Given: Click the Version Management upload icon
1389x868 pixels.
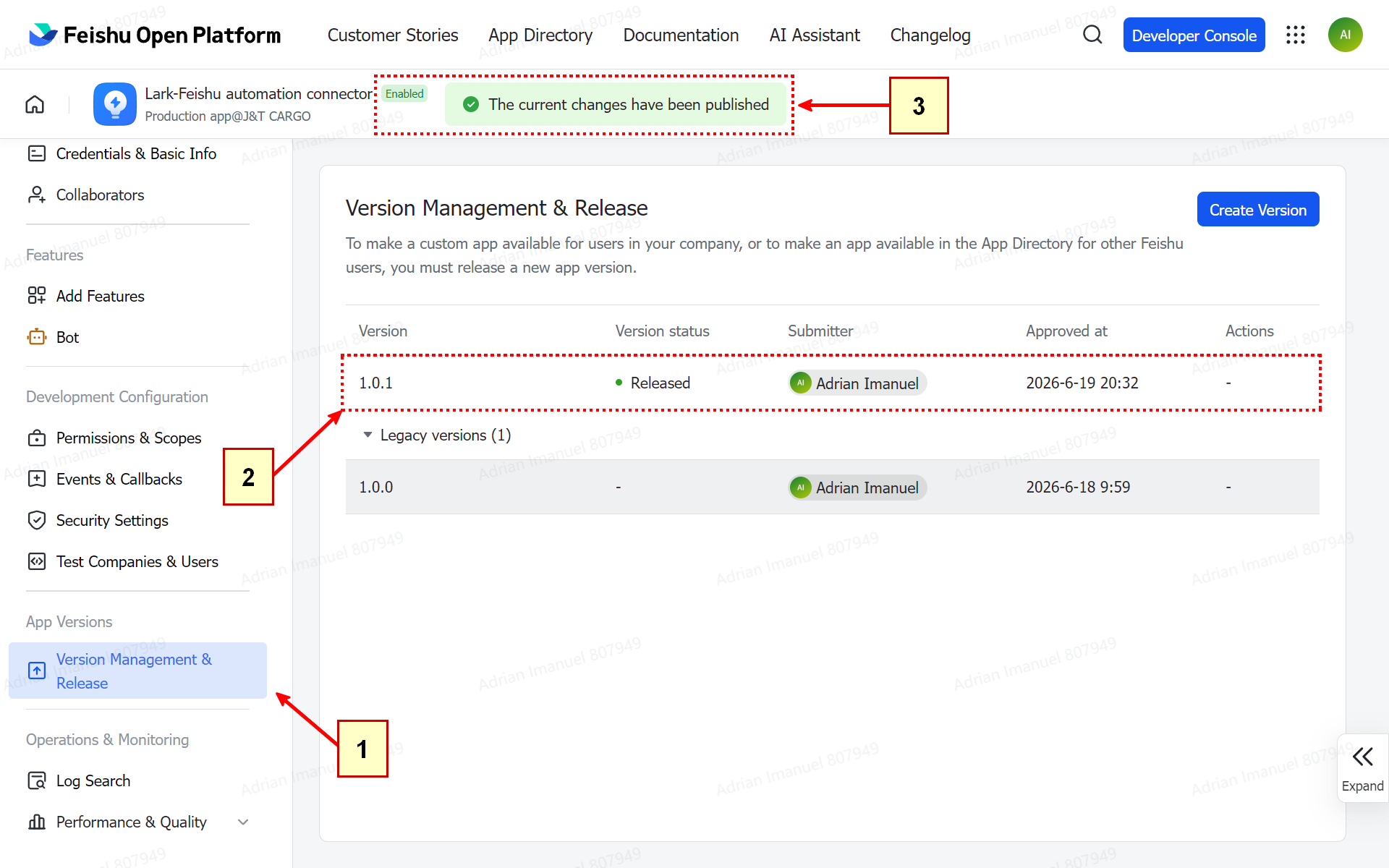Looking at the screenshot, I should pyautogui.click(x=37, y=671).
